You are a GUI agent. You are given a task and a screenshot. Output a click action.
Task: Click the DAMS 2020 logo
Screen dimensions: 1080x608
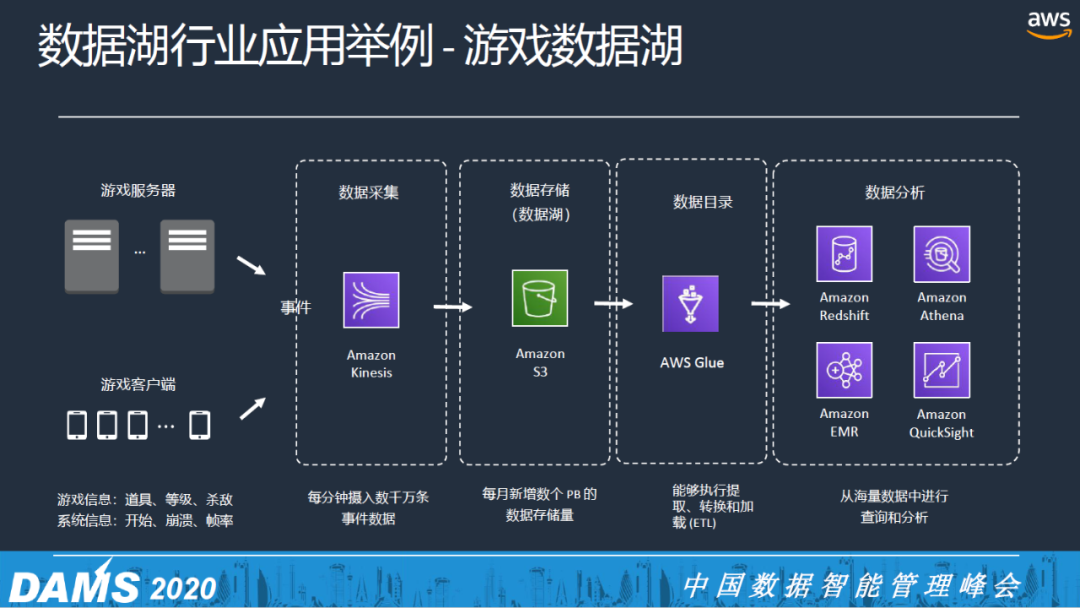(113, 585)
